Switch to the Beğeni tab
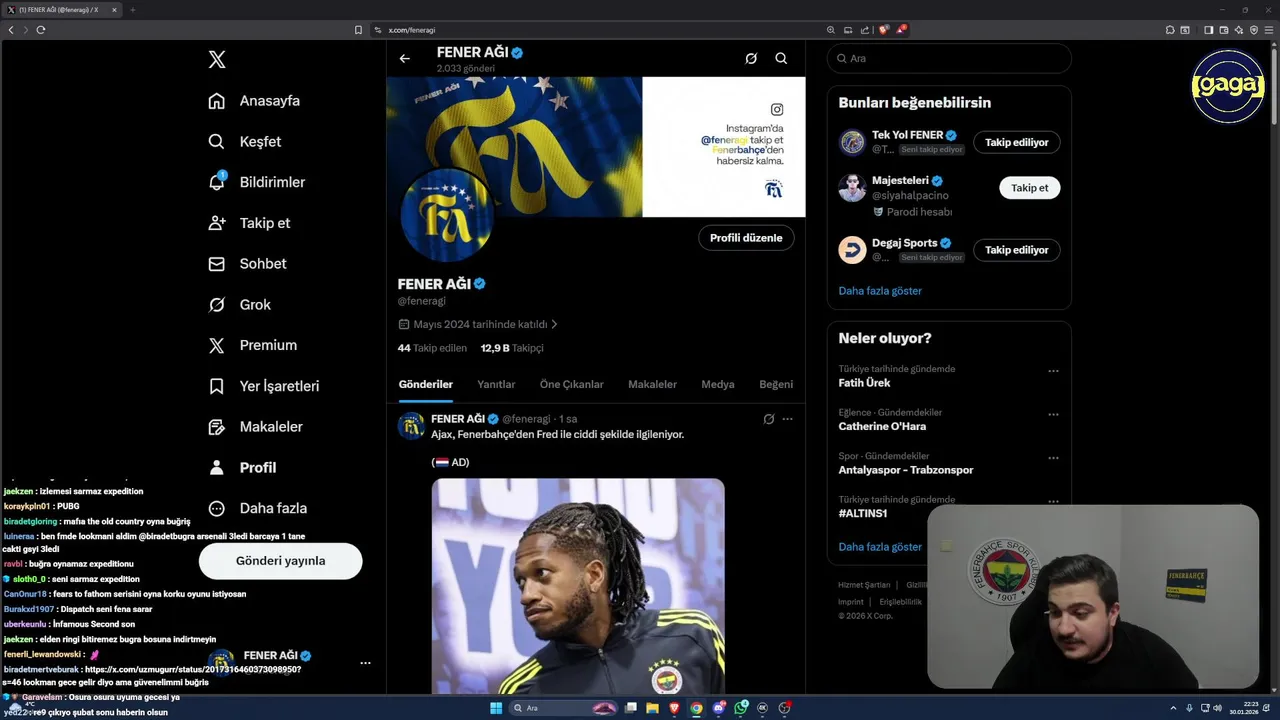Image resolution: width=1280 pixels, height=720 pixels. click(776, 384)
